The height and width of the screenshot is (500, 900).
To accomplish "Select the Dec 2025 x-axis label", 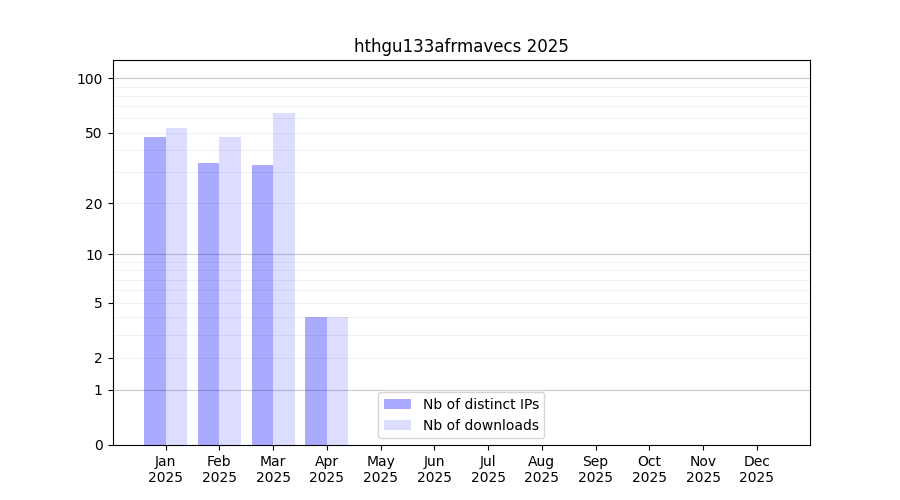I will click(756, 469).
